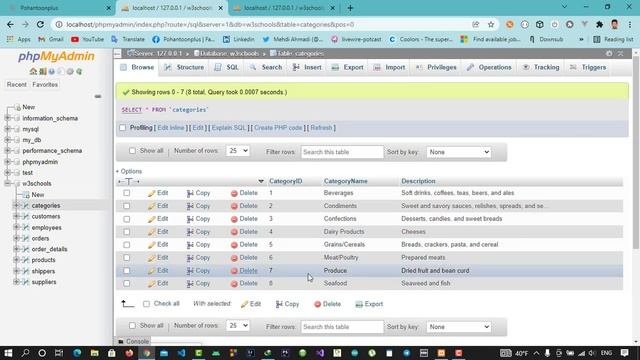Click the Copy icon for Condiments row
Image resolution: width=640 pixels, height=360 pixels.
coord(190,206)
